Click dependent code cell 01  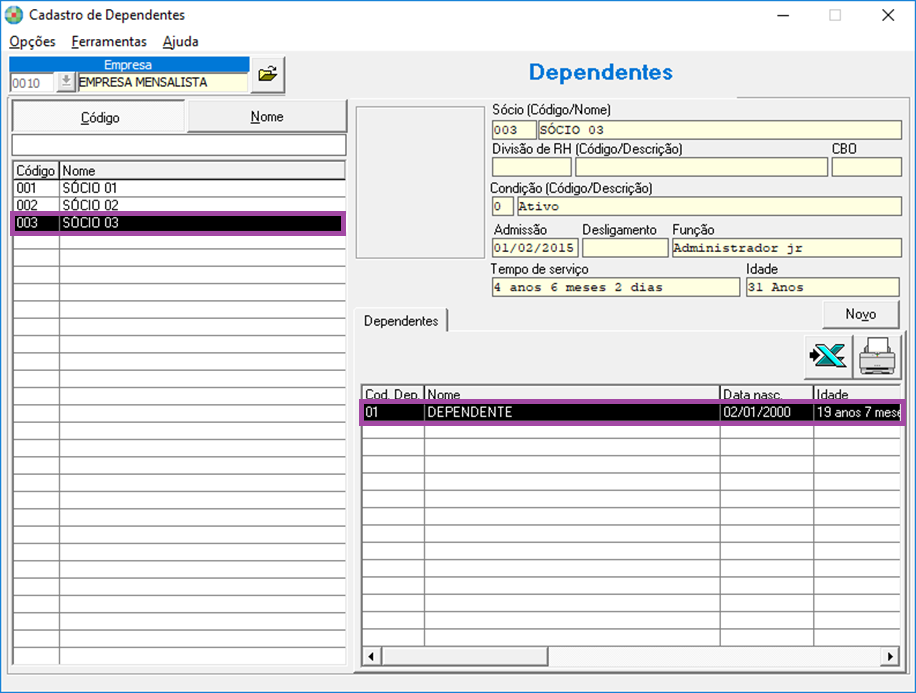pos(393,413)
